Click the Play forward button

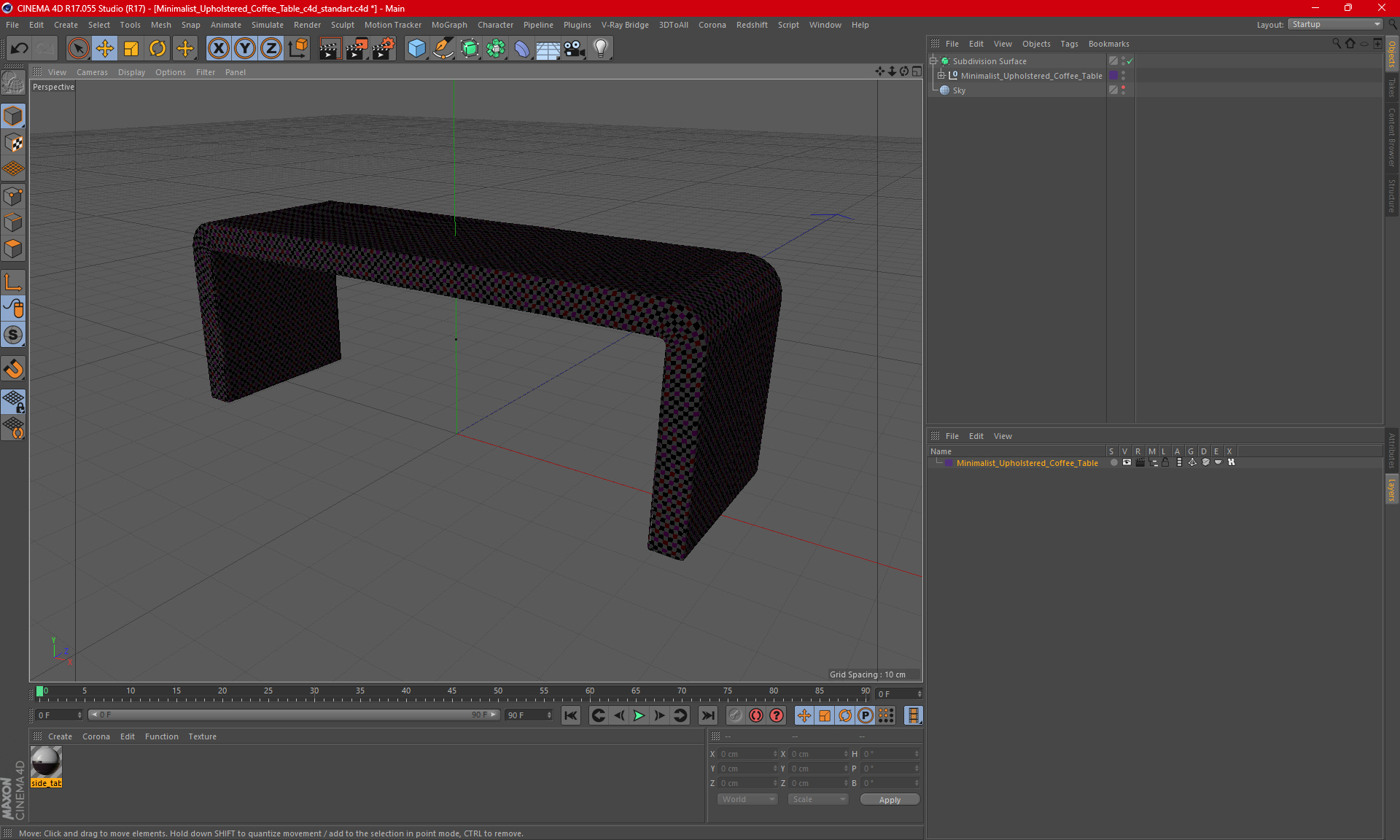(x=639, y=715)
